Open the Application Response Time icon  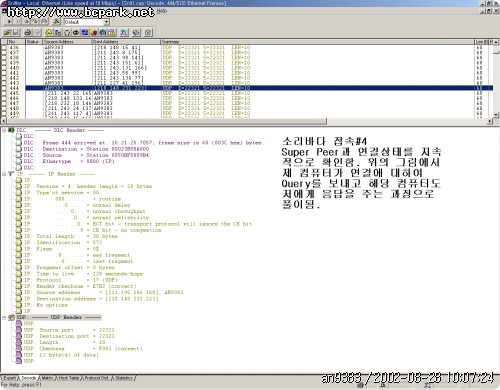click(76, 33)
